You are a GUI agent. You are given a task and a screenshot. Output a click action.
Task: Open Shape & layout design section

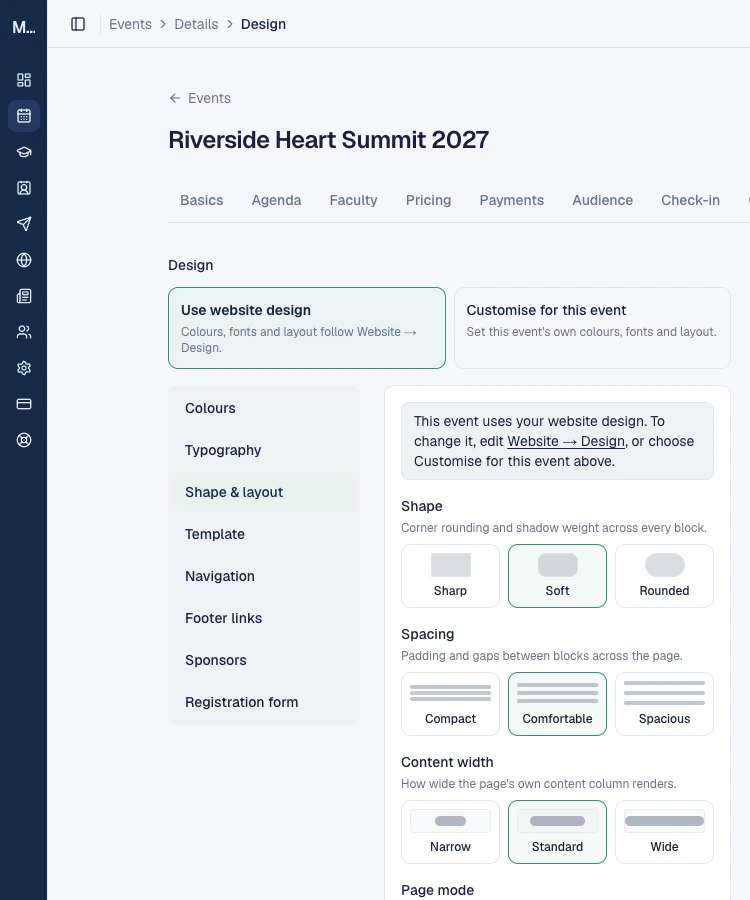point(264,492)
